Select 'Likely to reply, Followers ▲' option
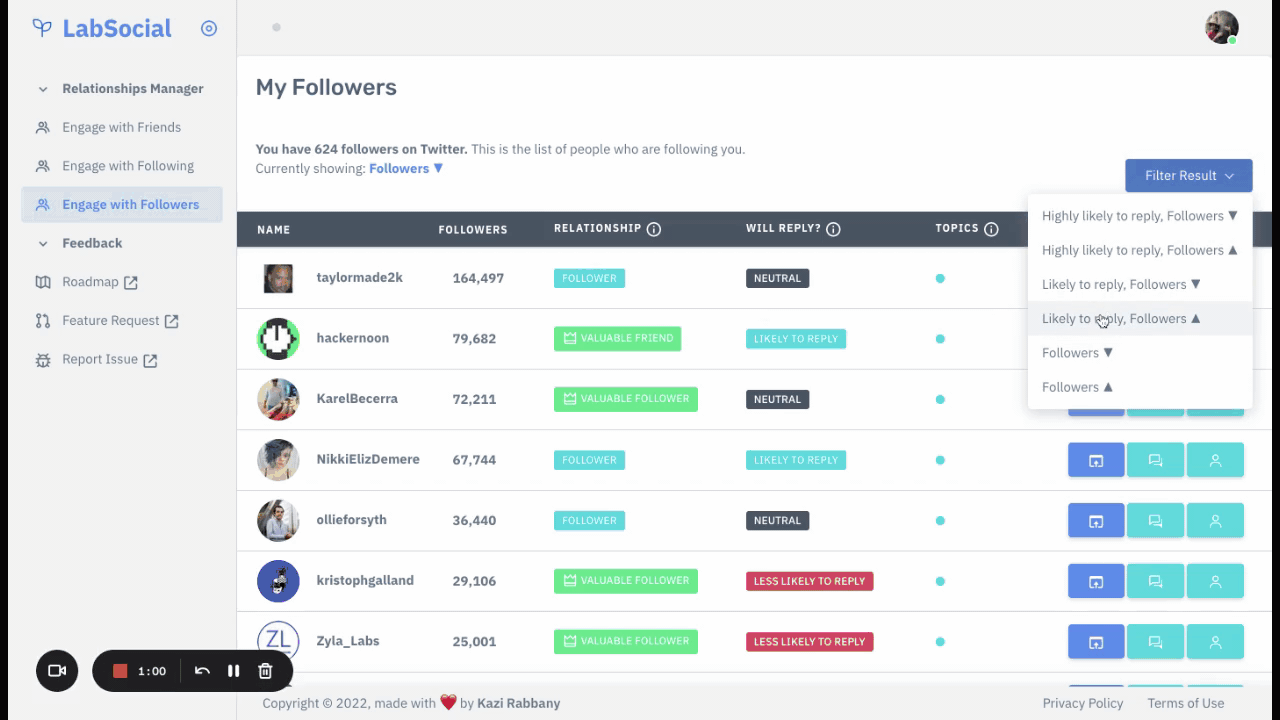The image size is (1280, 720). coord(1139,318)
